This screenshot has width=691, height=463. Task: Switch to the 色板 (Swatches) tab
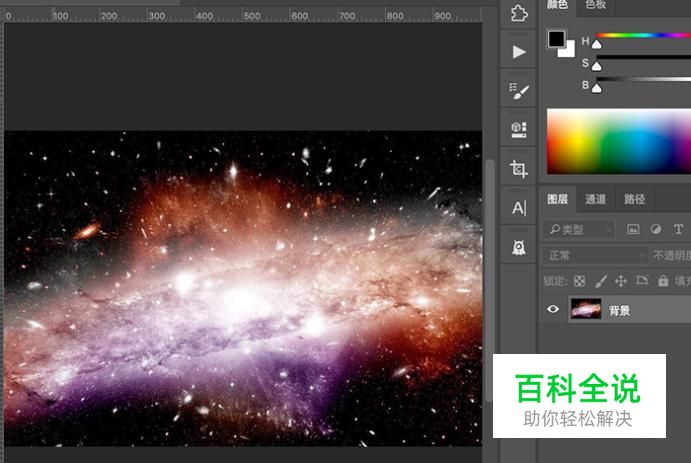tap(595, 5)
